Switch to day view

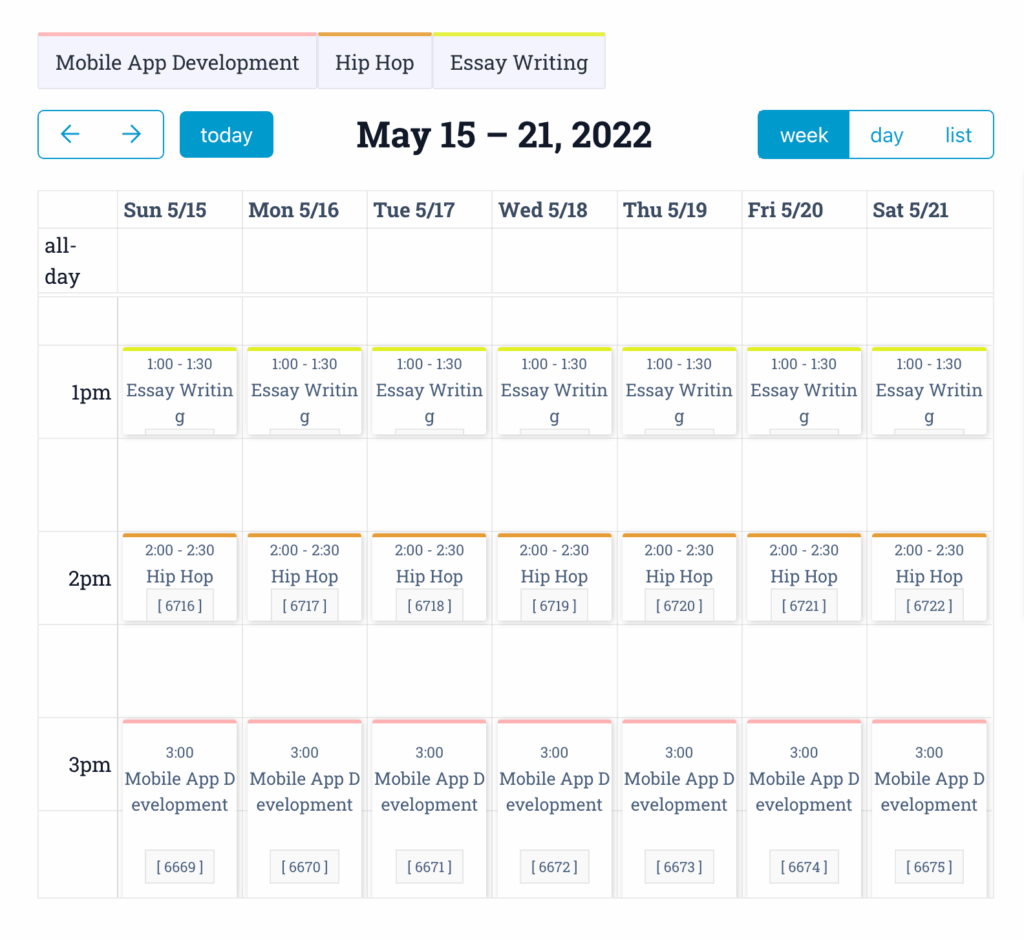(x=886, y=135)
